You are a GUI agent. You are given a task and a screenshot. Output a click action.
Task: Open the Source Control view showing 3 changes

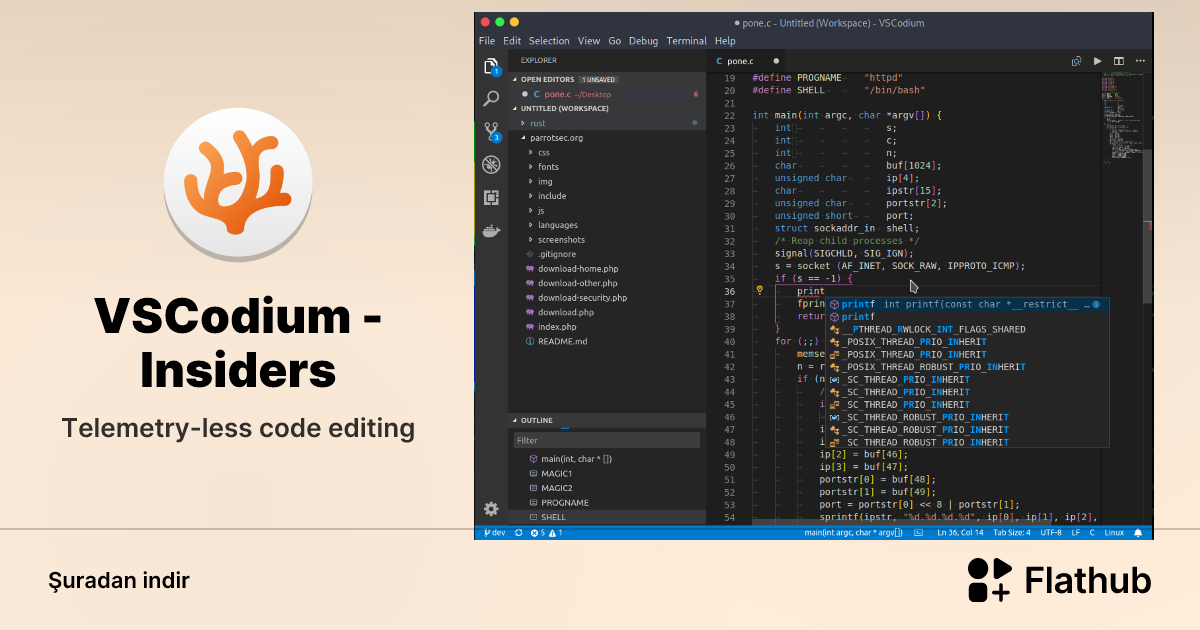click(x=491, y=131)
